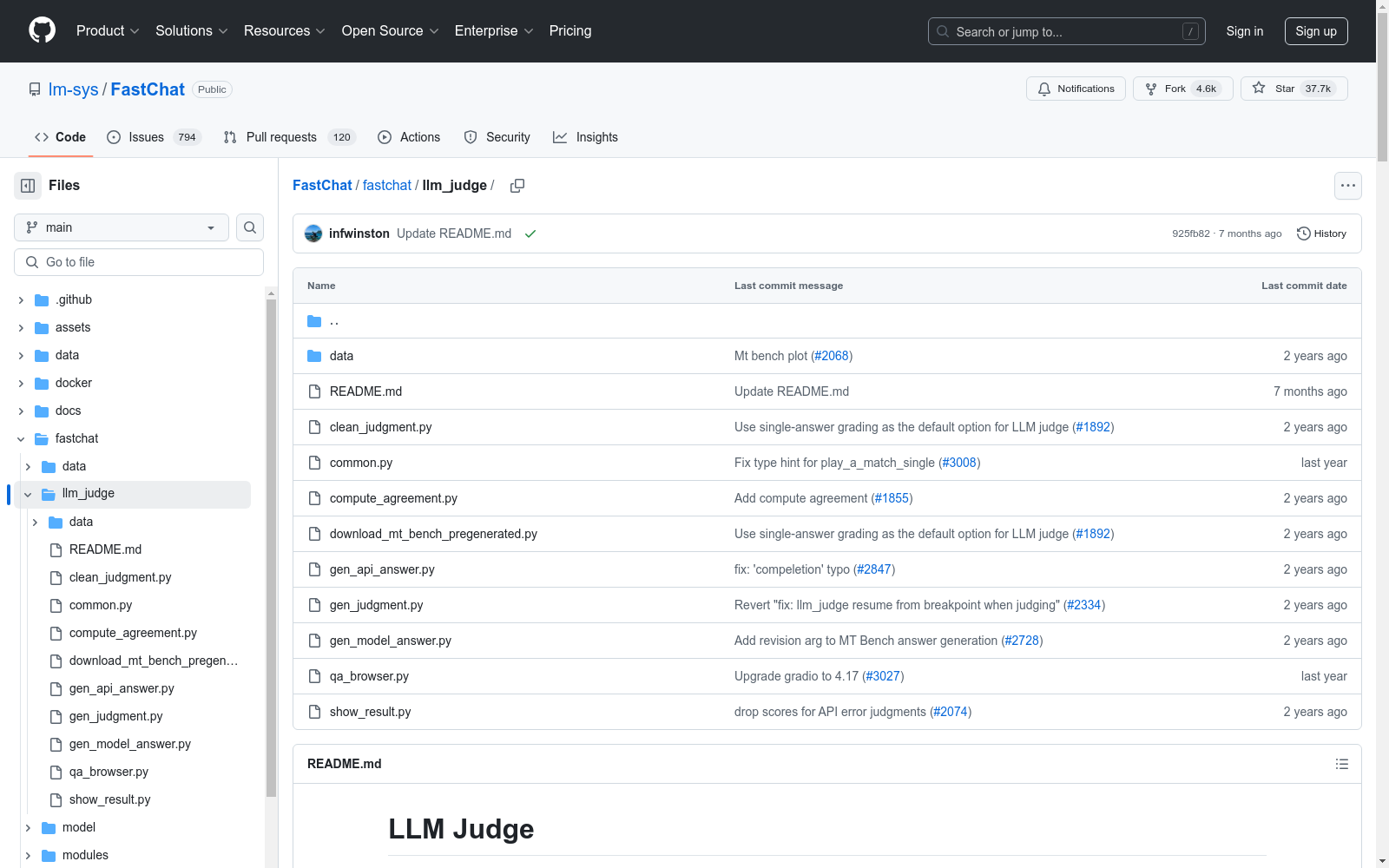Go to the Pricing page
Image resolution: width=1389 pixels, height=868 pixels.
pos(570,30)
